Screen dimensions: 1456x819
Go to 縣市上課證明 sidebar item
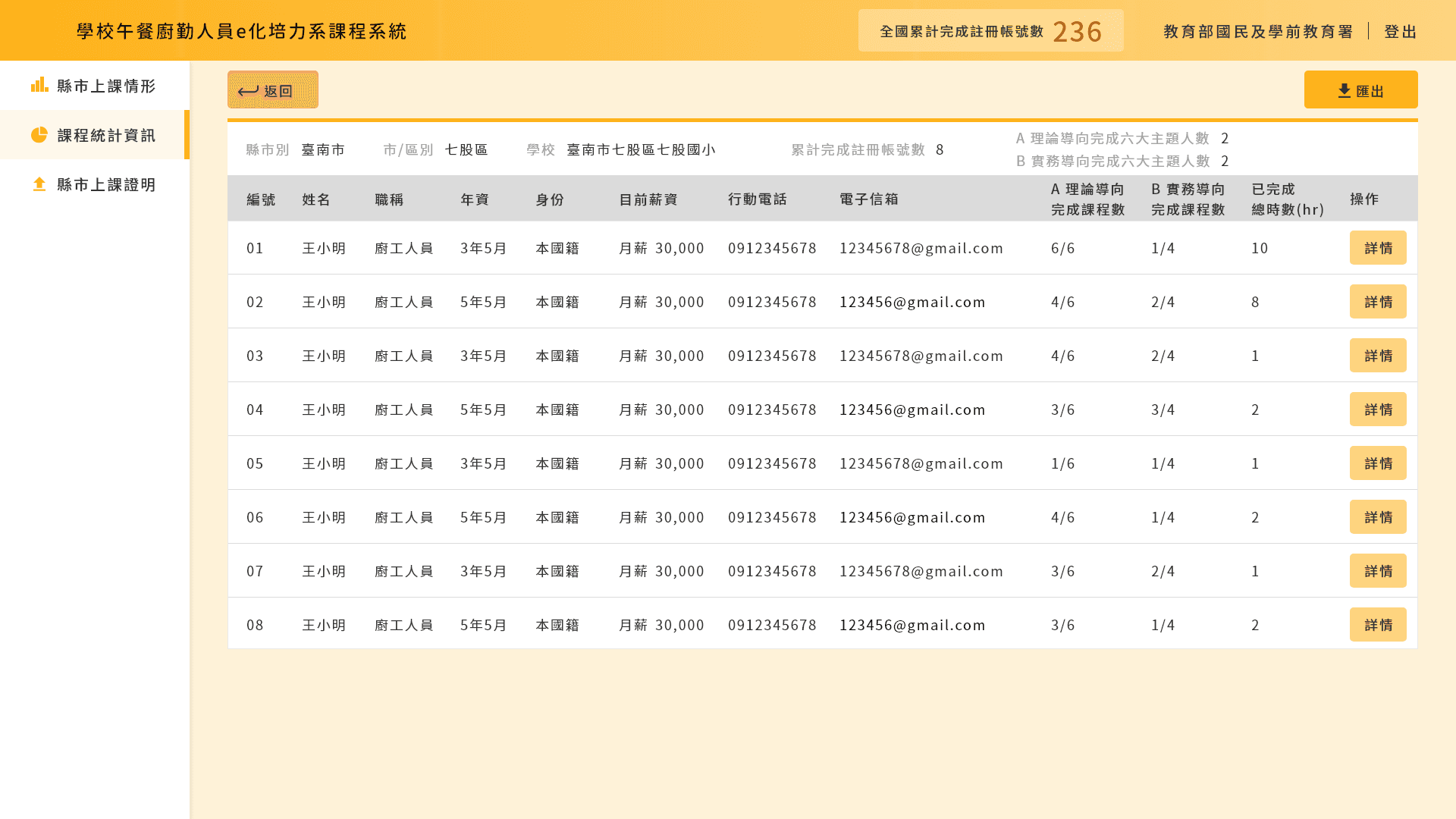tap(95, 184)
